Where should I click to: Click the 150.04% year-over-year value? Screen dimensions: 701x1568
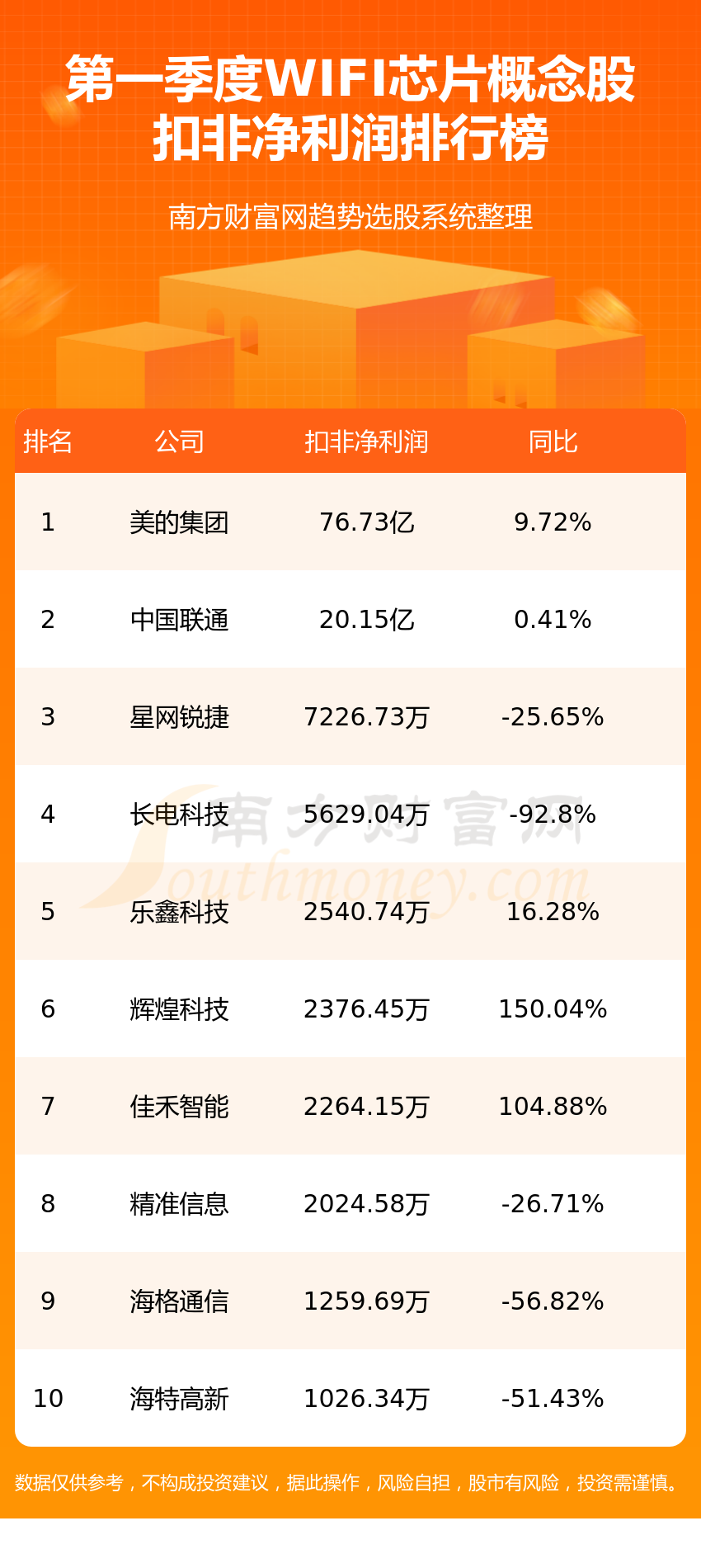pos(553,1009)
